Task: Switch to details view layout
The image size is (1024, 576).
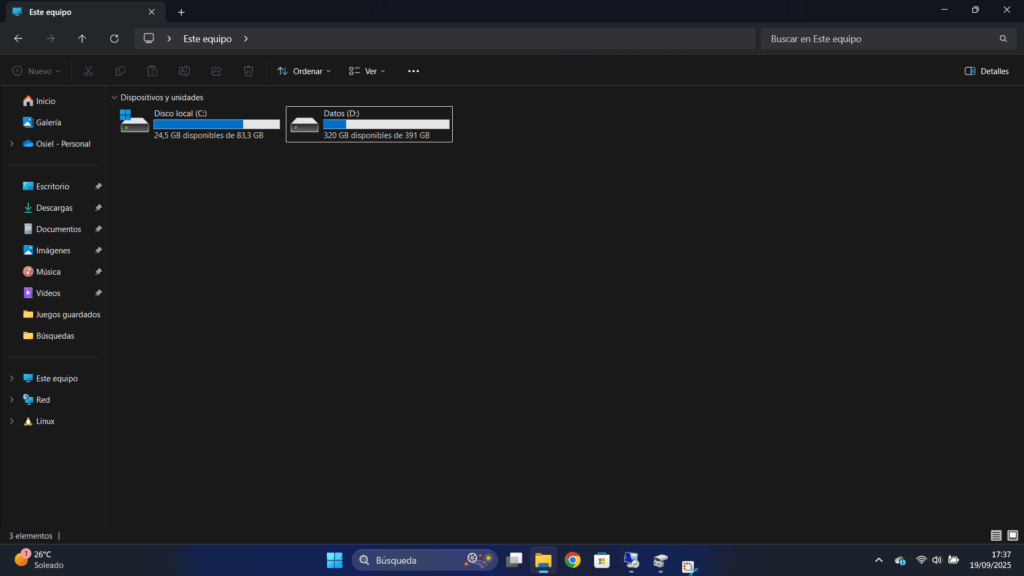Action: (x=997, y=535)
